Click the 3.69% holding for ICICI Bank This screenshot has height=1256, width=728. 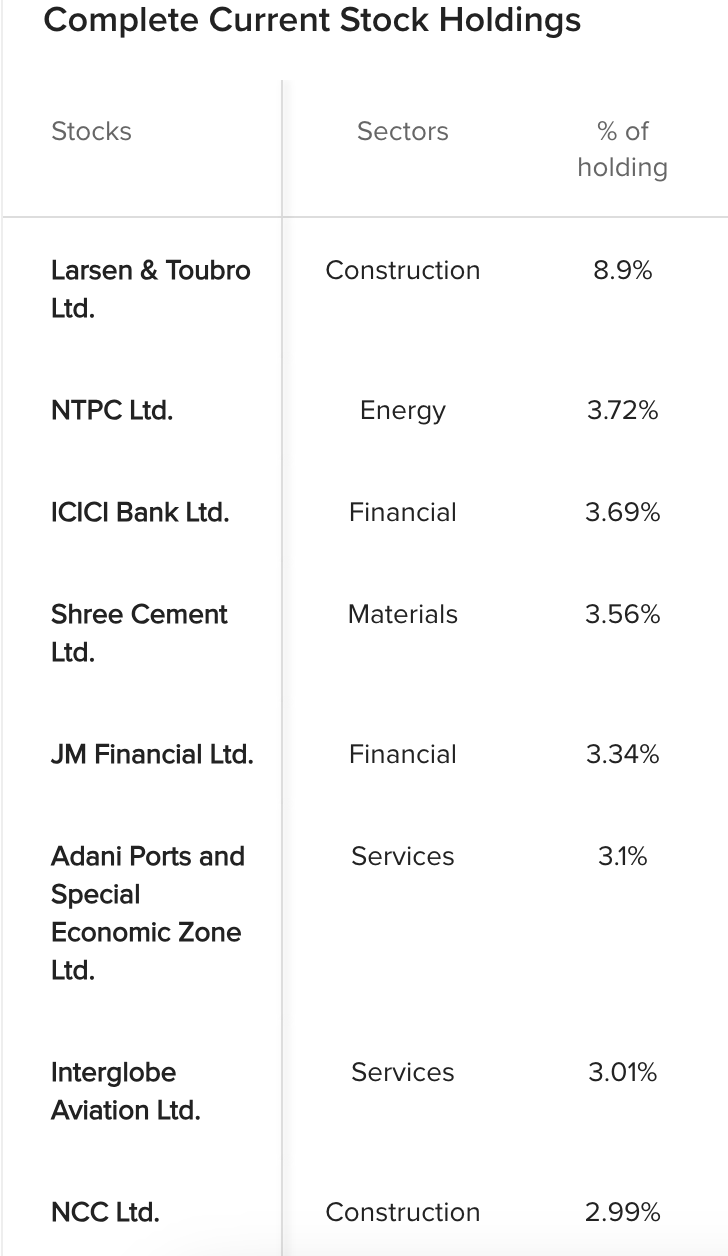tap(622, 512)
